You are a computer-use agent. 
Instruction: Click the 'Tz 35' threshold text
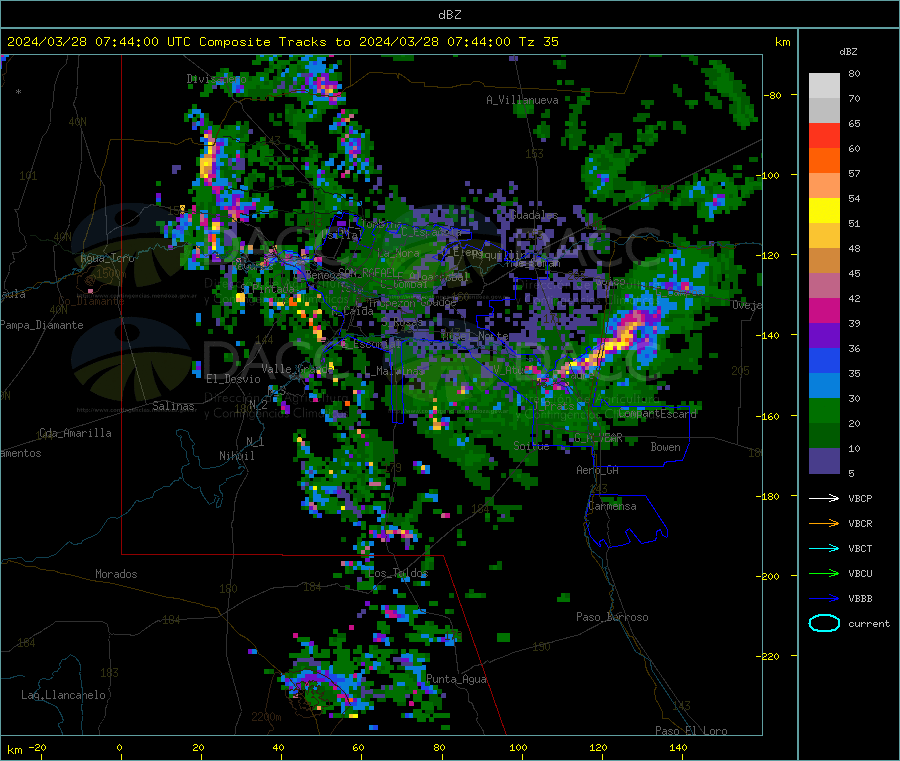click(538, 42)
